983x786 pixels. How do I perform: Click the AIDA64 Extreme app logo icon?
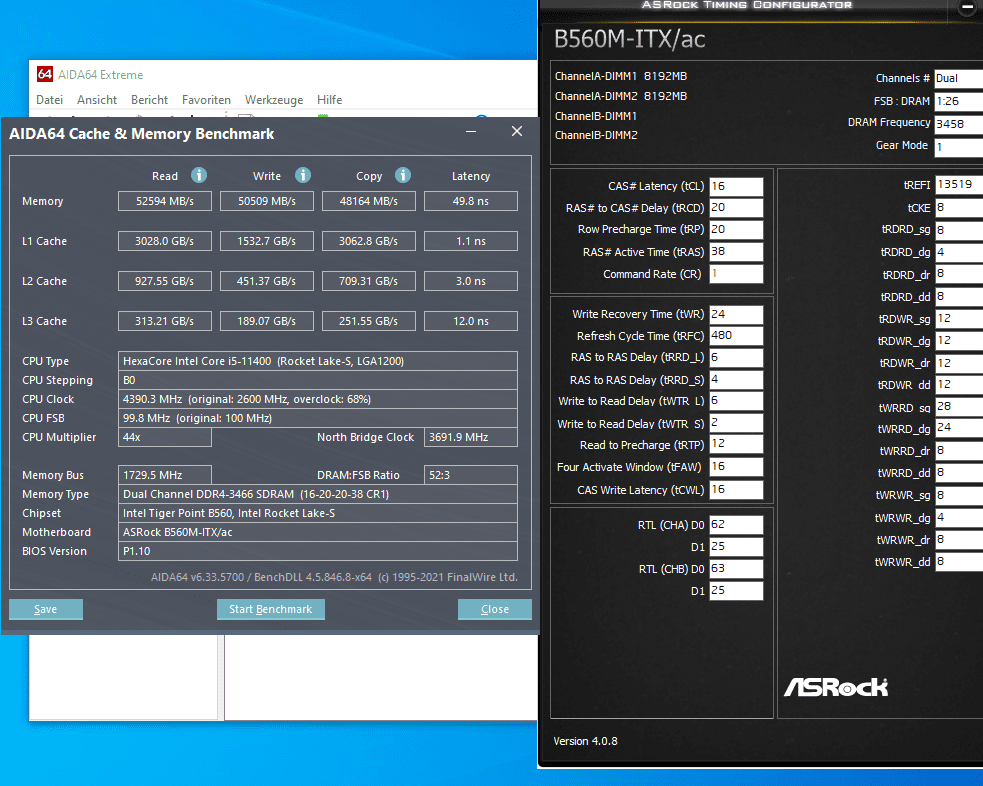coord(45,74)
